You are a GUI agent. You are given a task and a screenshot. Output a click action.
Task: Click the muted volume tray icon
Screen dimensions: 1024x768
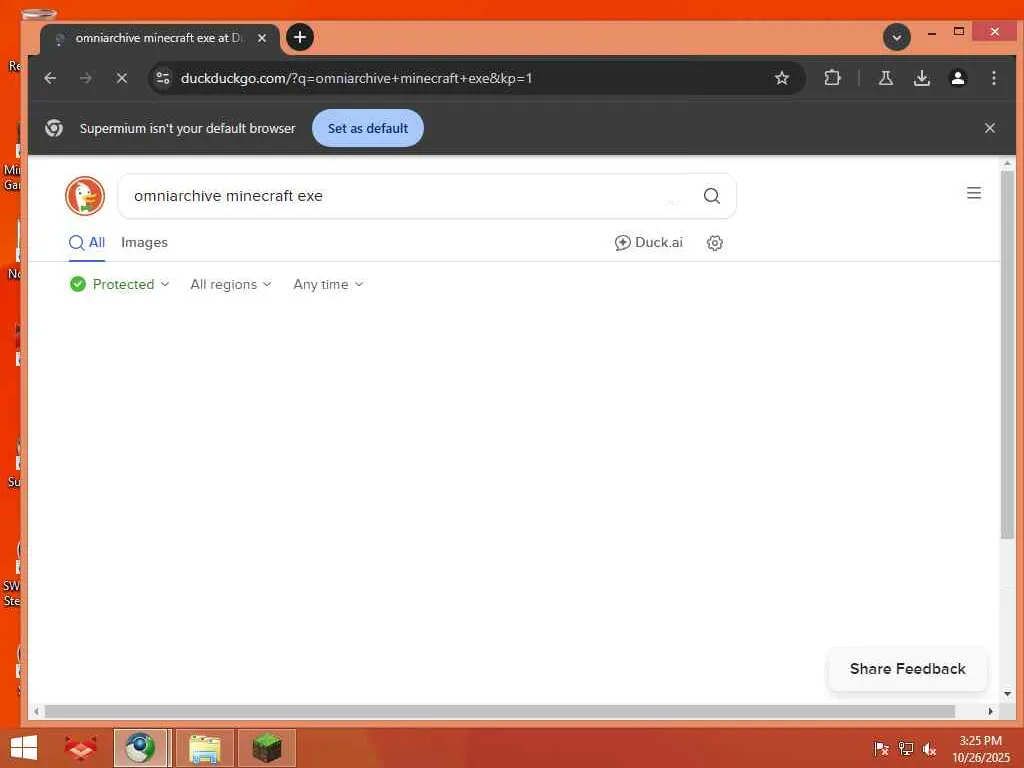(929, 748)
